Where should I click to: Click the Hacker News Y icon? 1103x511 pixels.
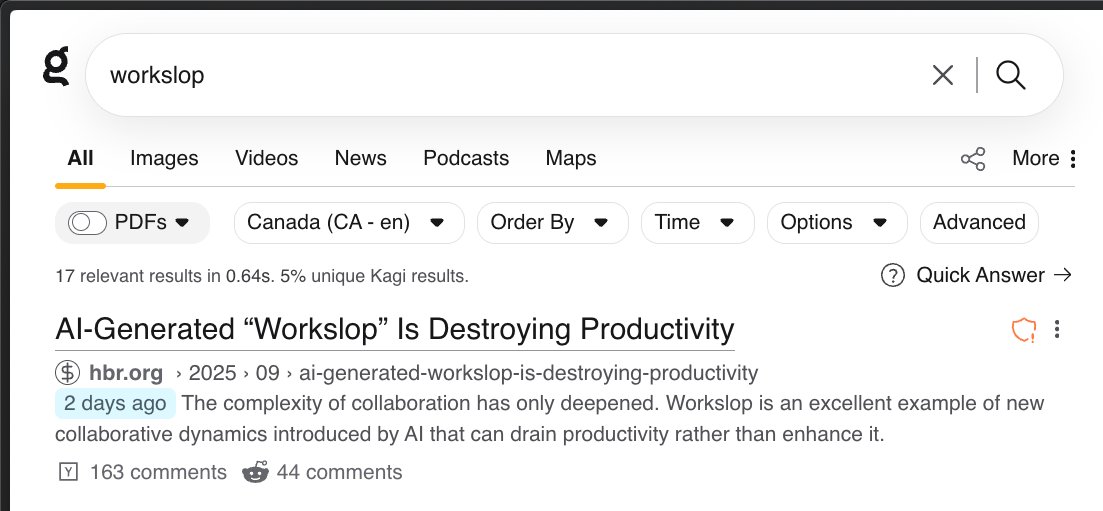click(68, 472)
